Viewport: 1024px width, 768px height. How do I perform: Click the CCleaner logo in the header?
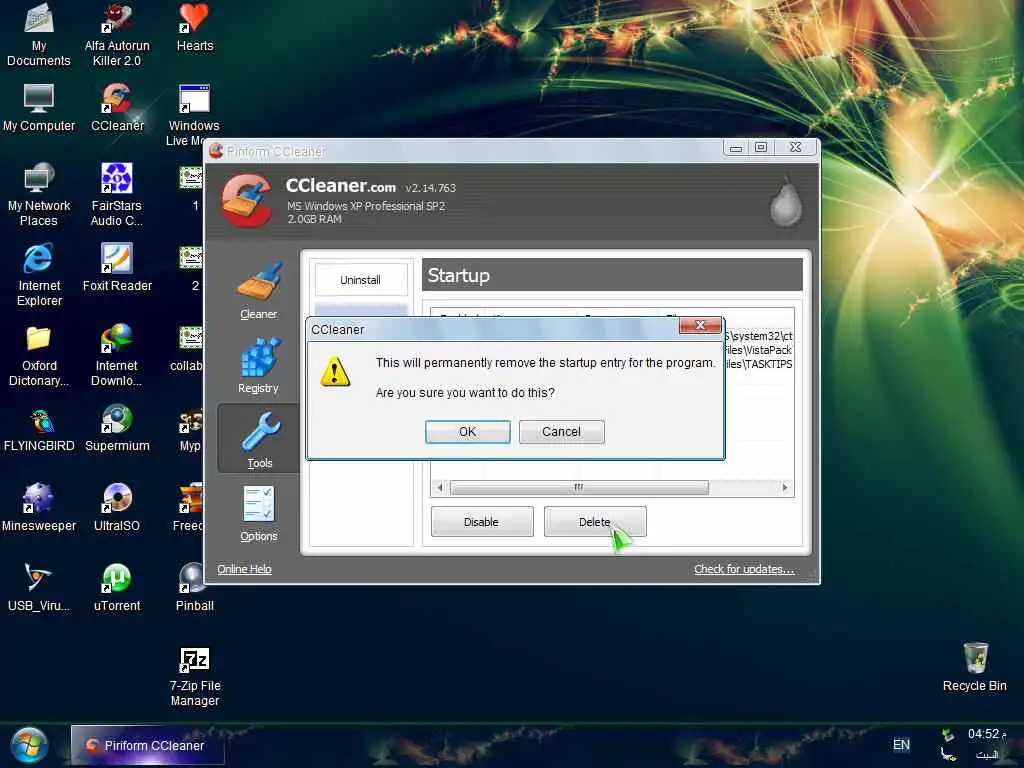click(x=248, y=200)
